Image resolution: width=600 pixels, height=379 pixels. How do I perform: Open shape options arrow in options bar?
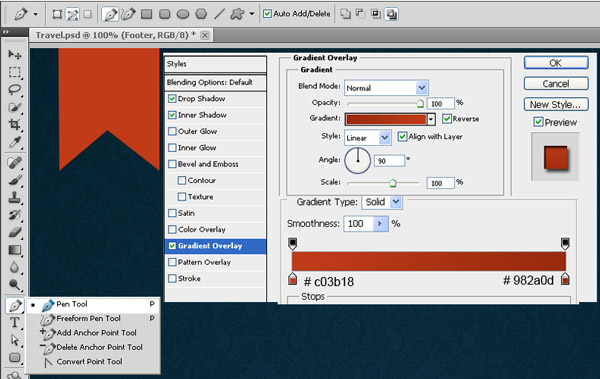coord(251,14)
